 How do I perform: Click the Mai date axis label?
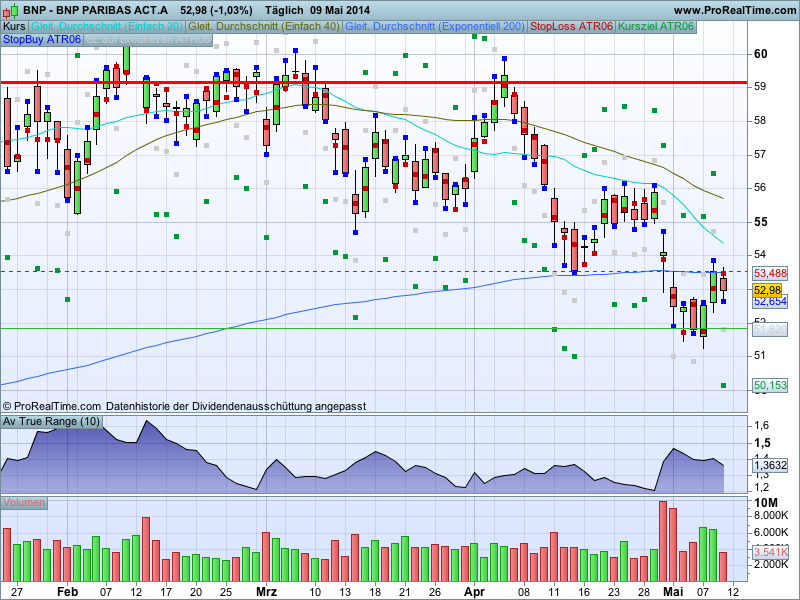pos(673,592)
